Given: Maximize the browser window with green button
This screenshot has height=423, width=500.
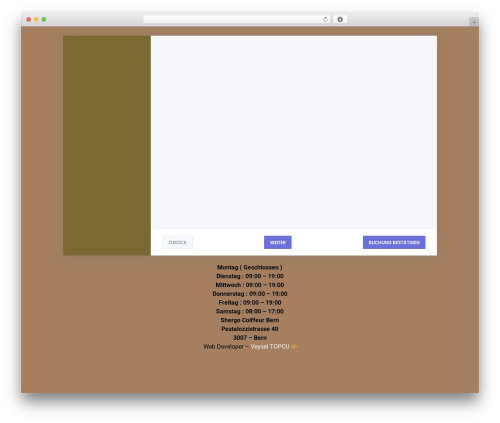Looking at the screenshot, I should click(44, 19).
